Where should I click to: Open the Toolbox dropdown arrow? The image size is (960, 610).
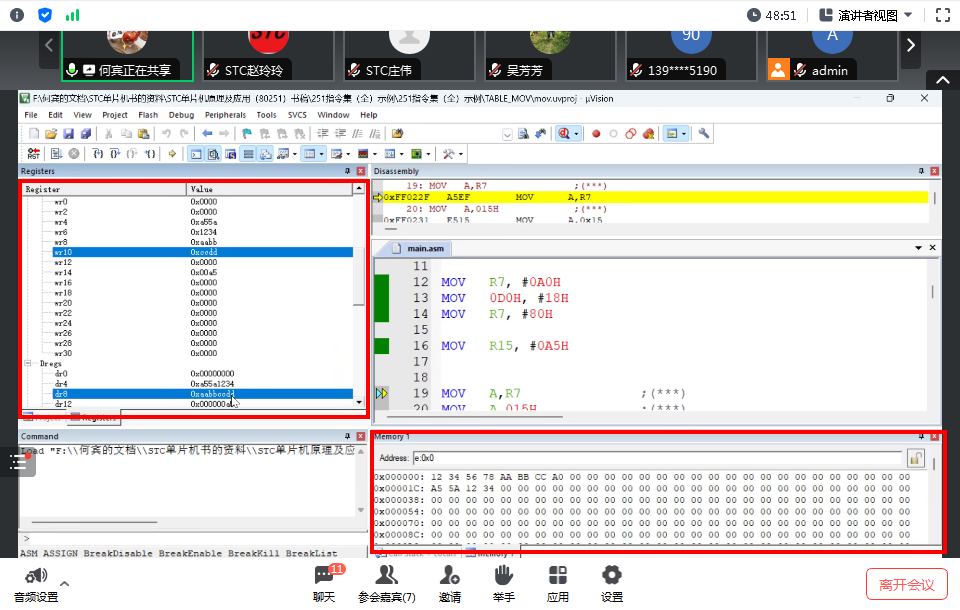click(460, 154)
